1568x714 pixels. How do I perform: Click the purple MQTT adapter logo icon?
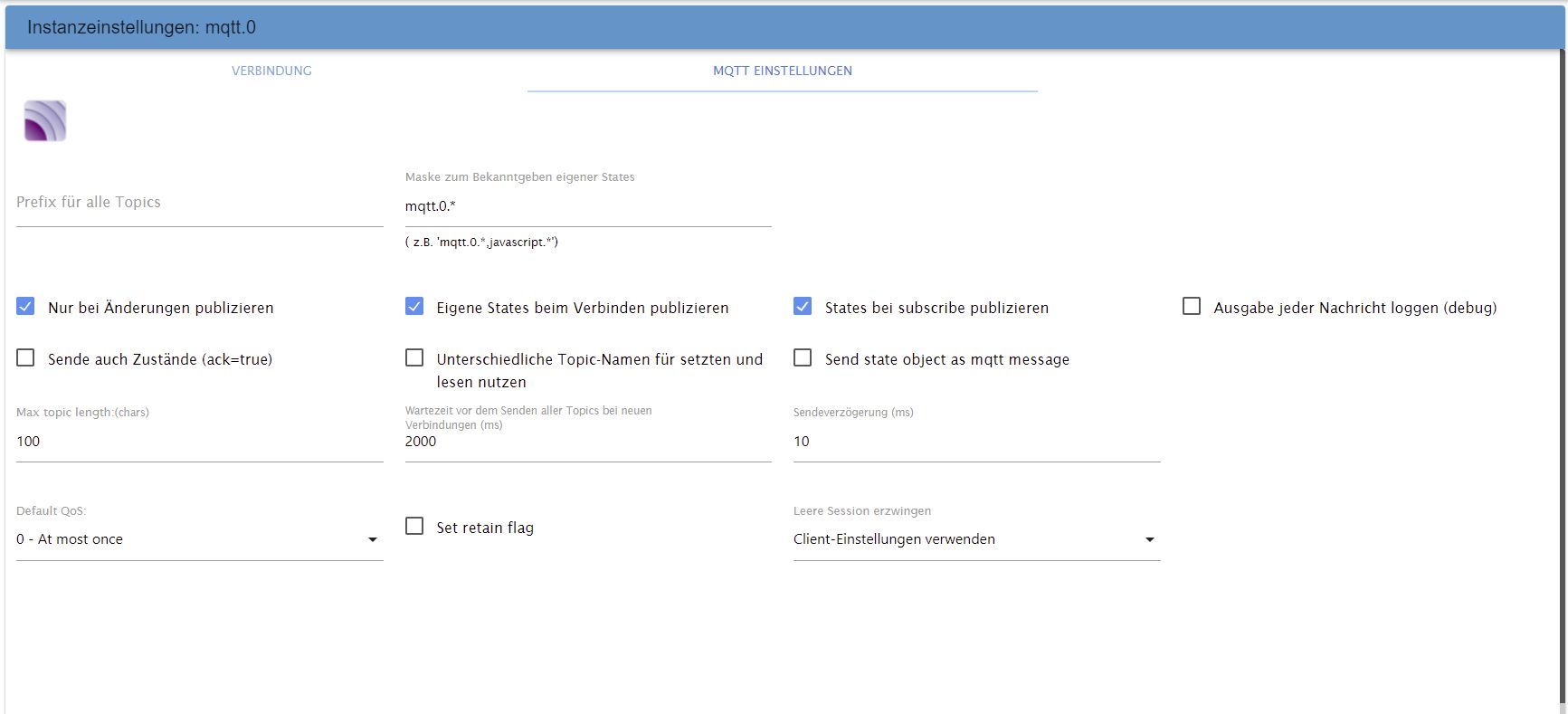[45, 121]
